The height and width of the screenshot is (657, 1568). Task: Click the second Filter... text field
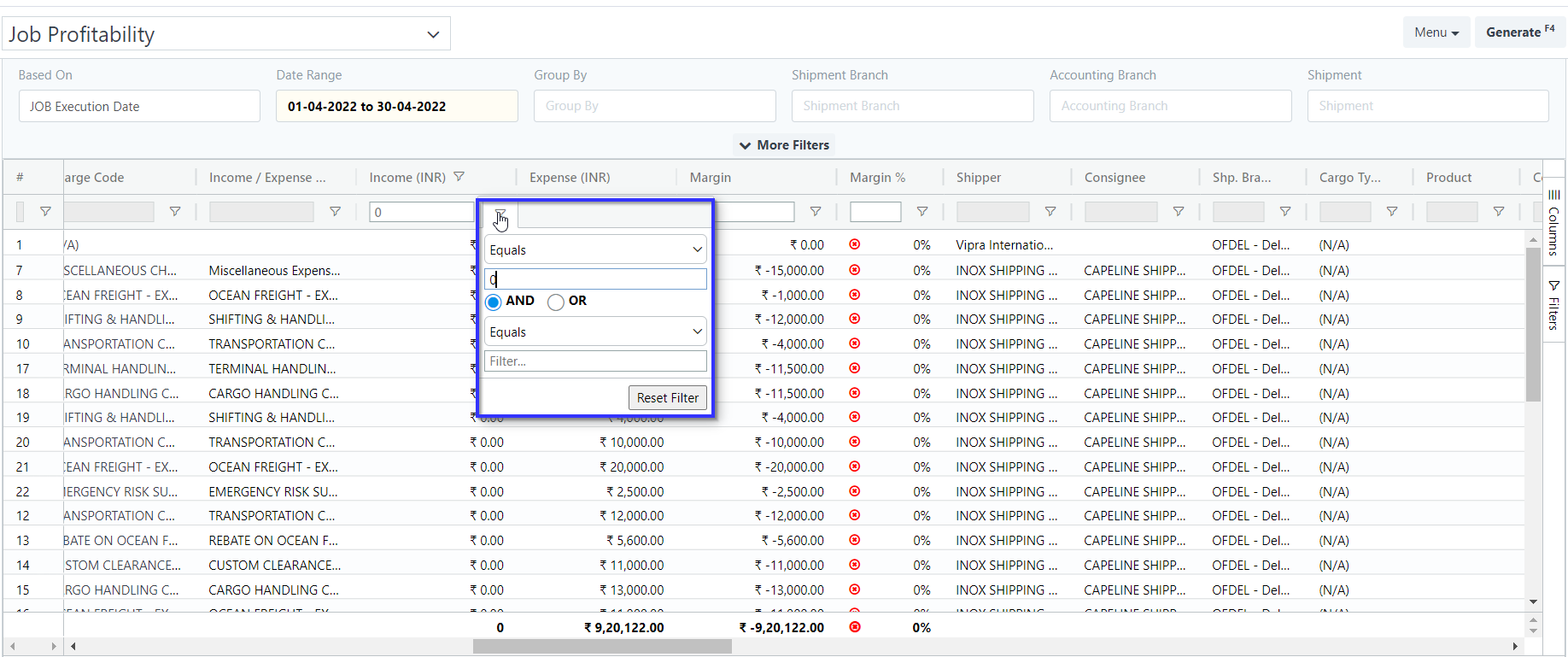click(595, 361)
